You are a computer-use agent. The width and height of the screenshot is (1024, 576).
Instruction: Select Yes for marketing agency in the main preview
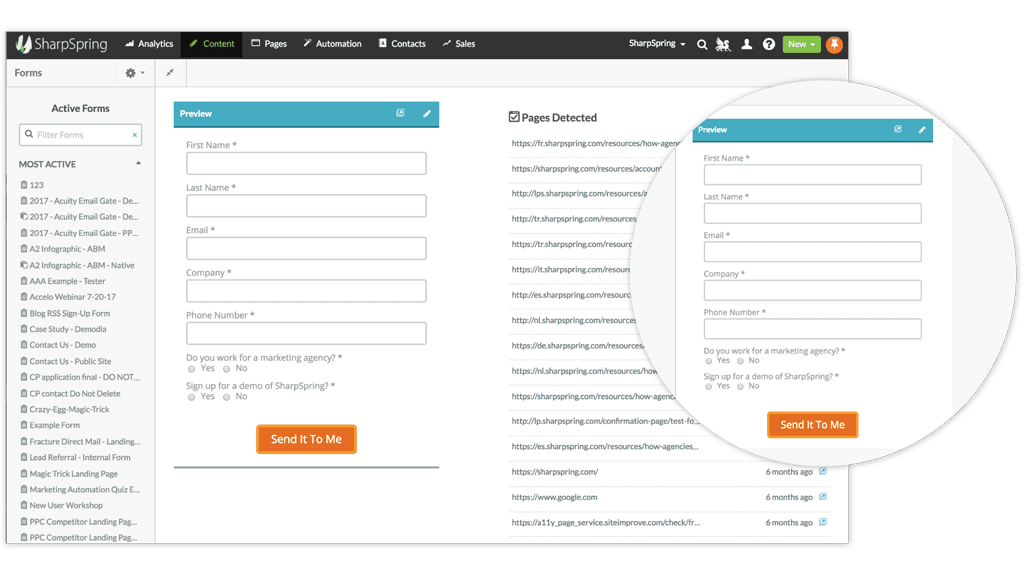(x=191, y=369)
